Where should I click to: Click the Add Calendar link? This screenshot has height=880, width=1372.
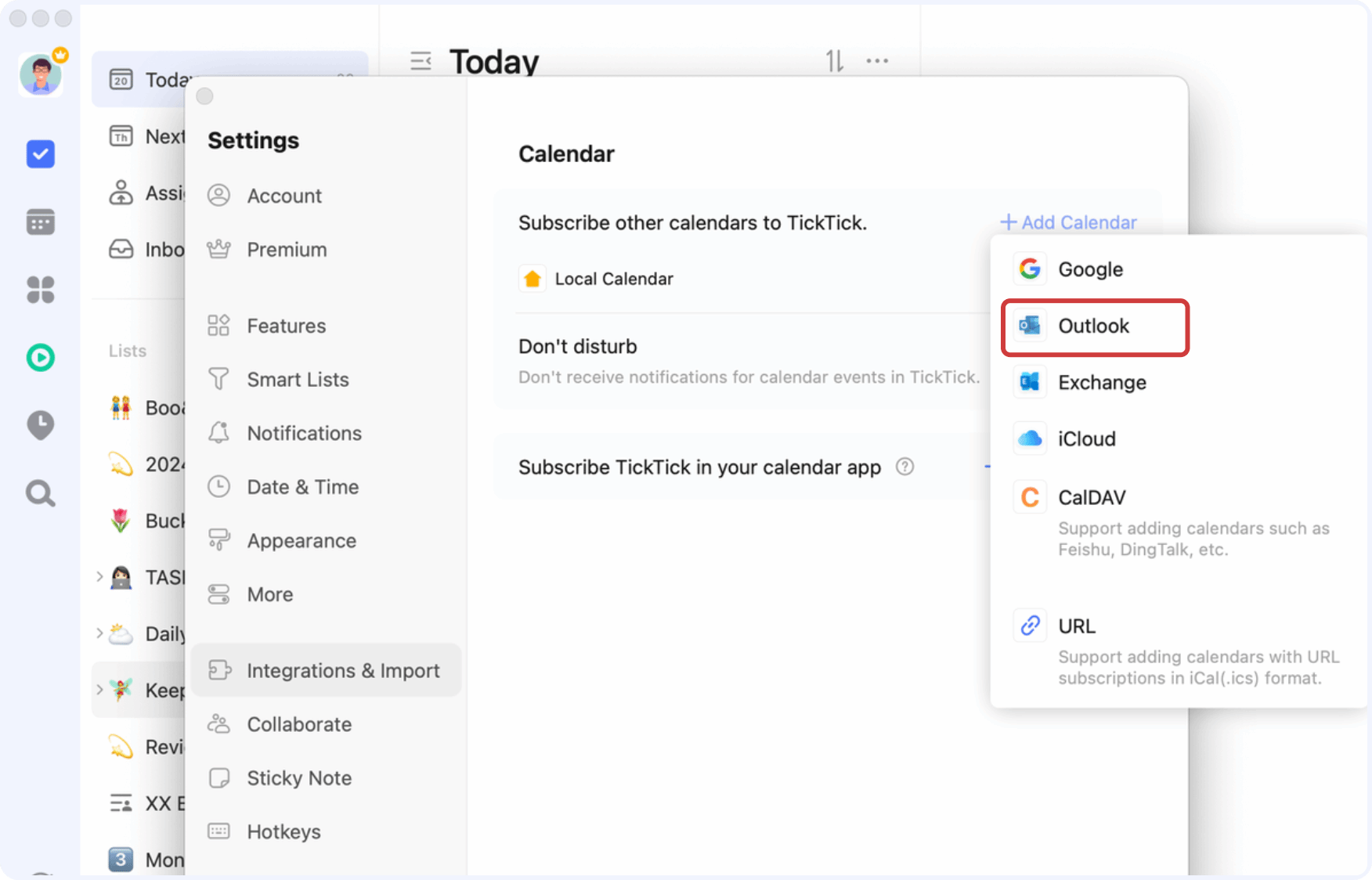[1069, 223]
